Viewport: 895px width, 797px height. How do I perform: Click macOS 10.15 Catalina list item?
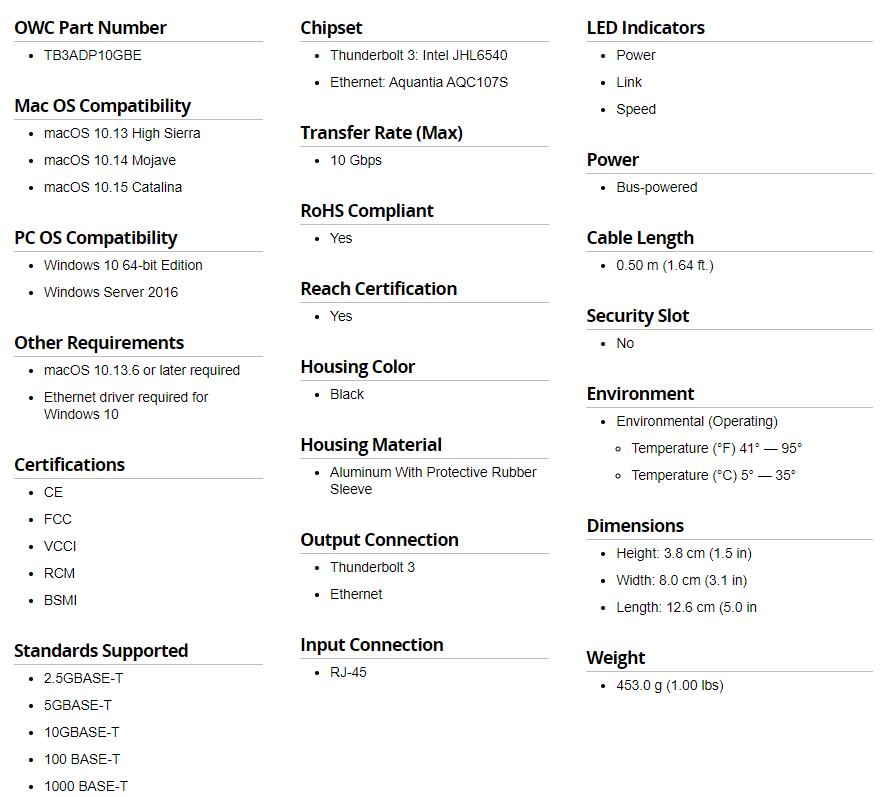click(x=112, y=187)
